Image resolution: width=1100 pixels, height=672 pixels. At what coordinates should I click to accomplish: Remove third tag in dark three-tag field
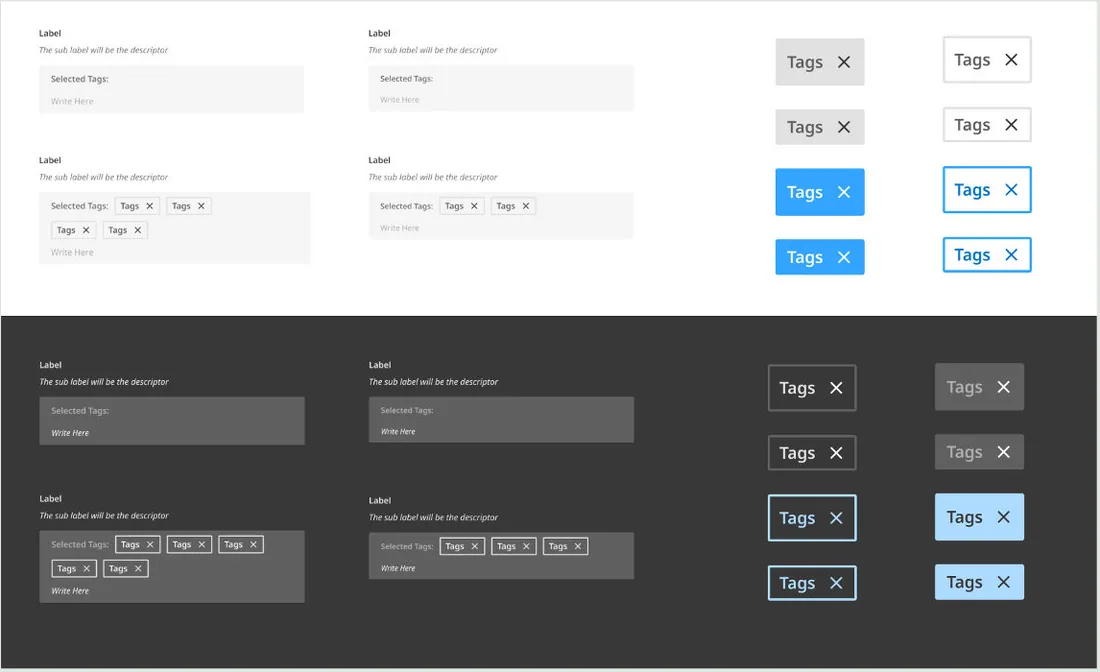[578, 546]
